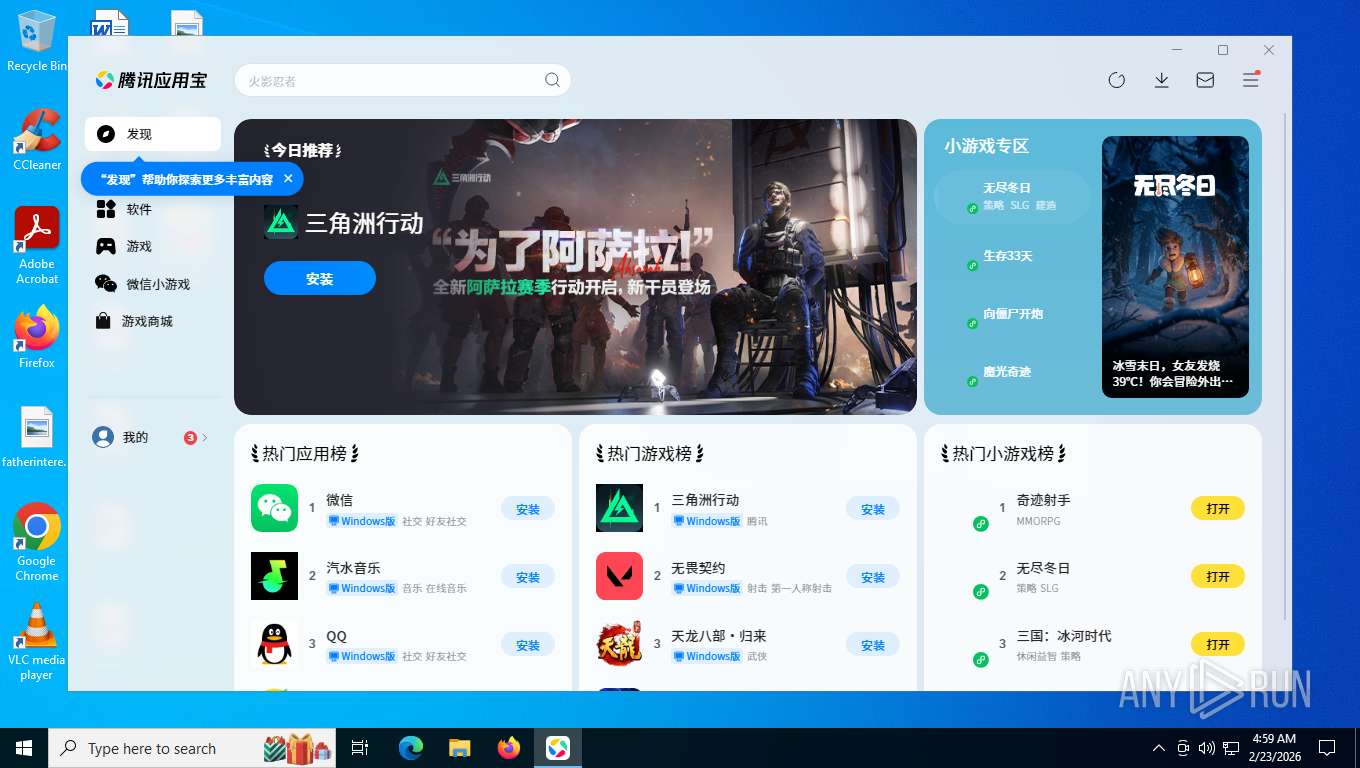Open CCleaner desktop shortcut
The image size is (1360, 768).
click(x=37, y=139)
